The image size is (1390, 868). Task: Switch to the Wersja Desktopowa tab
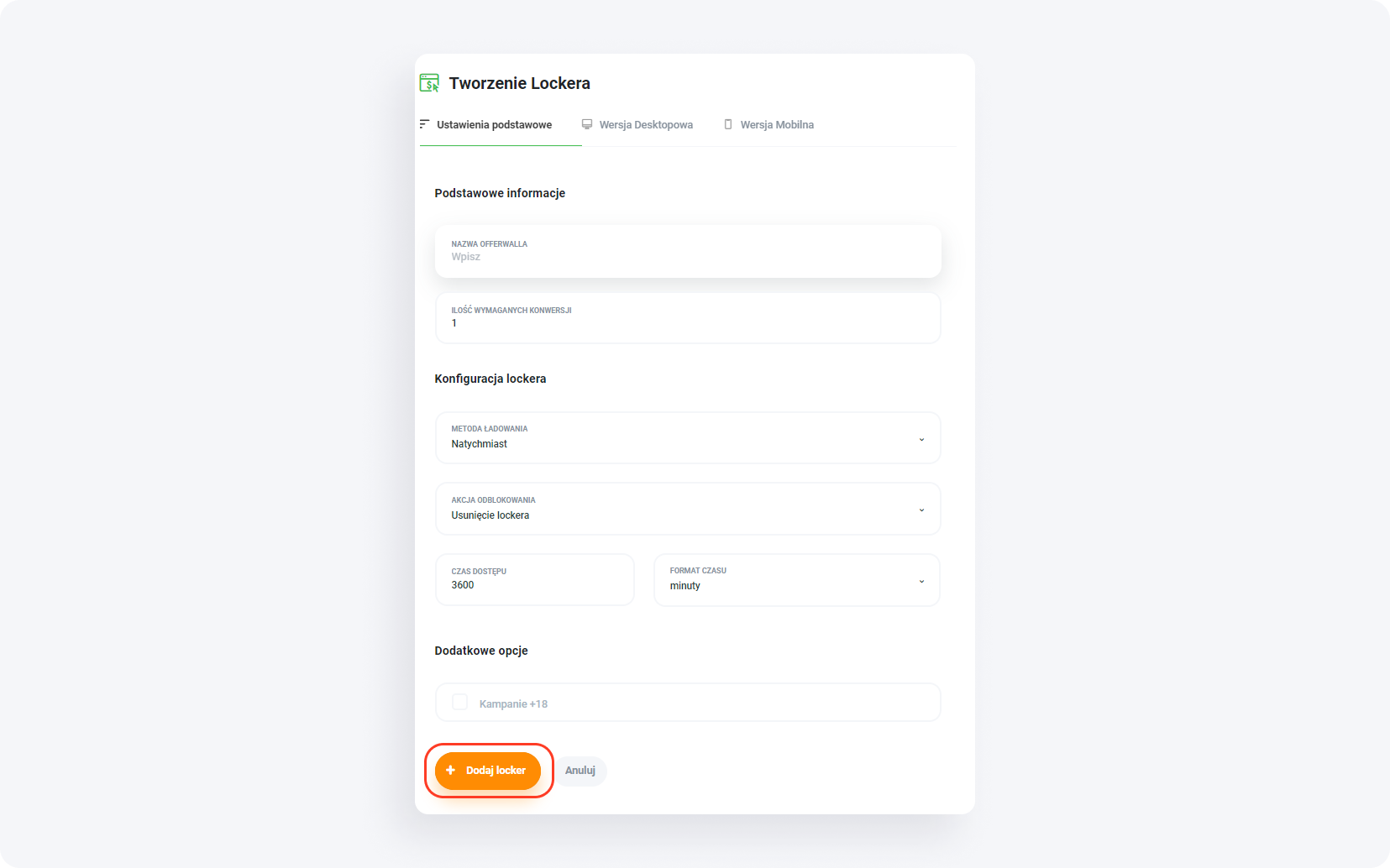pos(645,124)
